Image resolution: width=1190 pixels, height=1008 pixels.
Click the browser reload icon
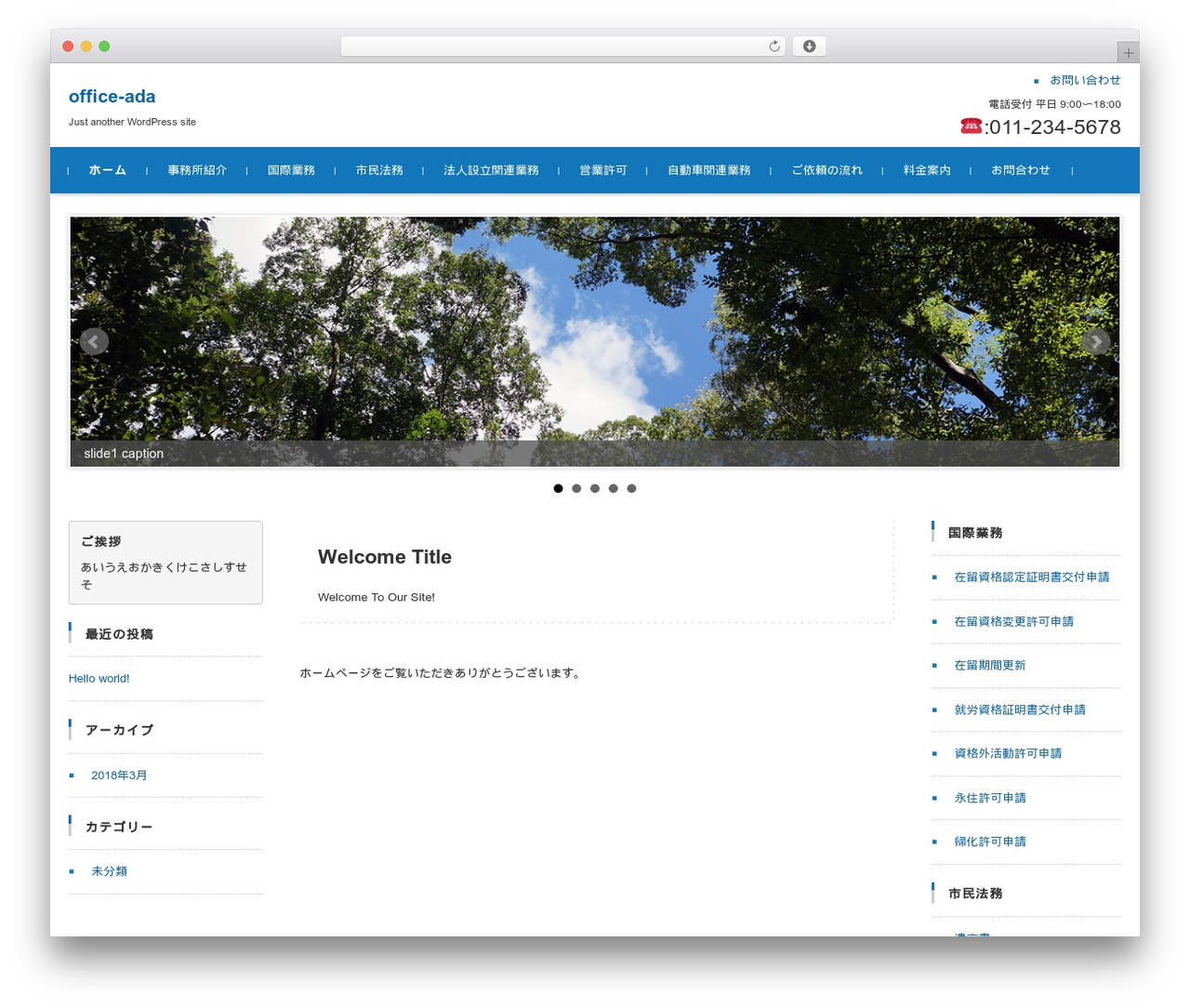point(774,46)
